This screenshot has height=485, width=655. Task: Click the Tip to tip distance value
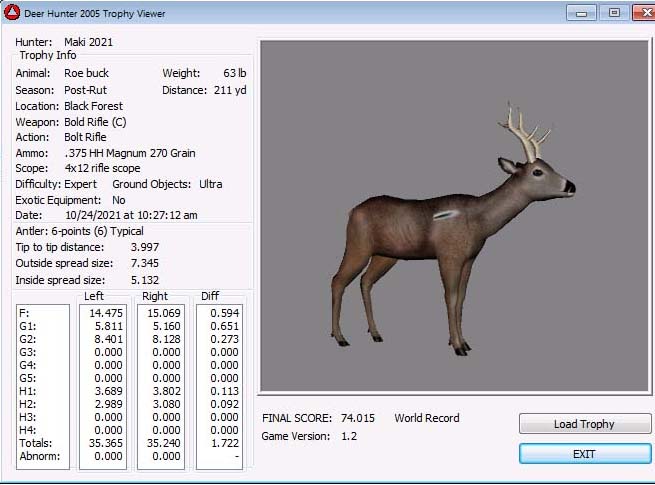[x=144, y=247]
